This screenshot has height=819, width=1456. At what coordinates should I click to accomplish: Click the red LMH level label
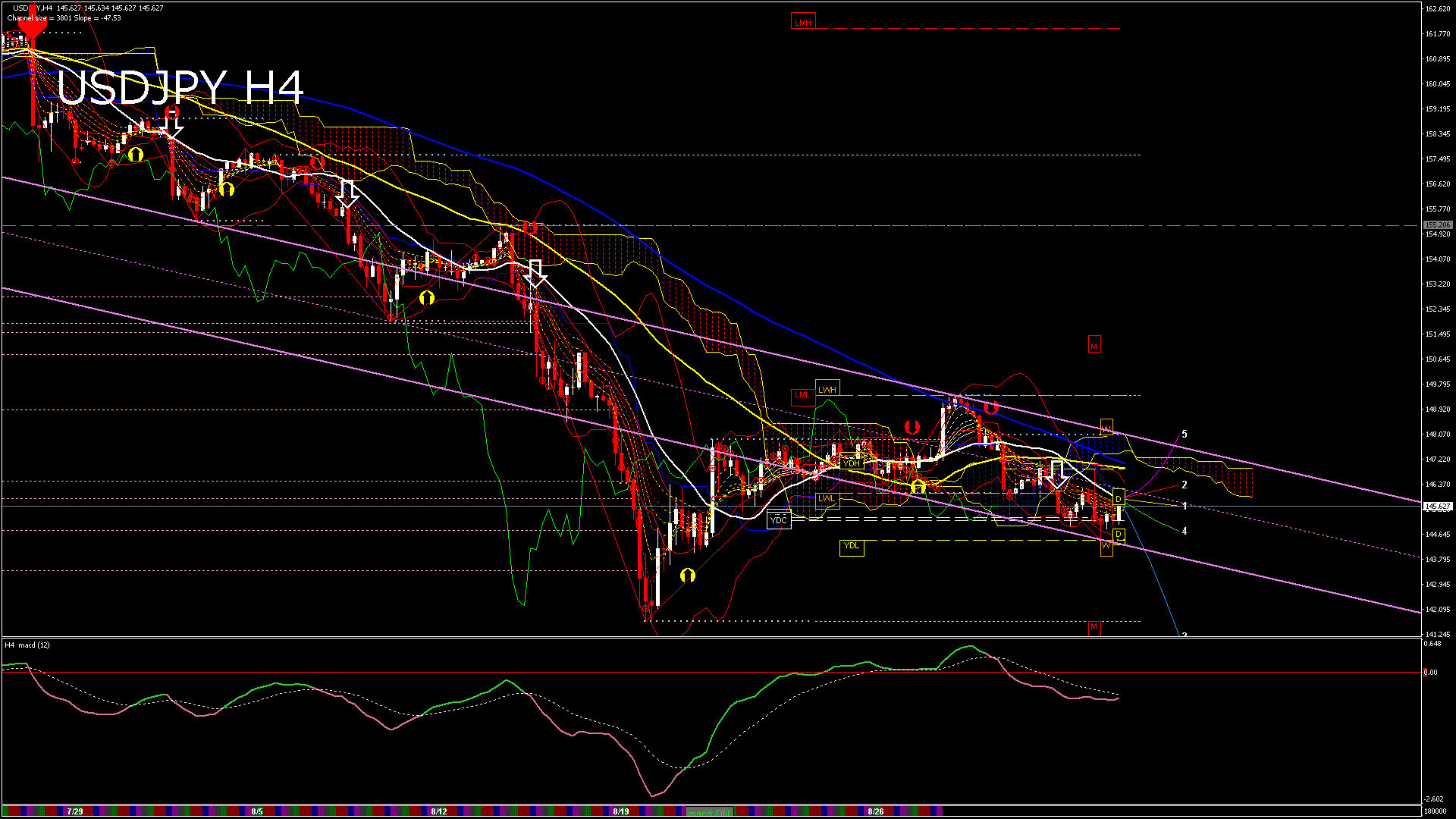(x=802, y=22)
